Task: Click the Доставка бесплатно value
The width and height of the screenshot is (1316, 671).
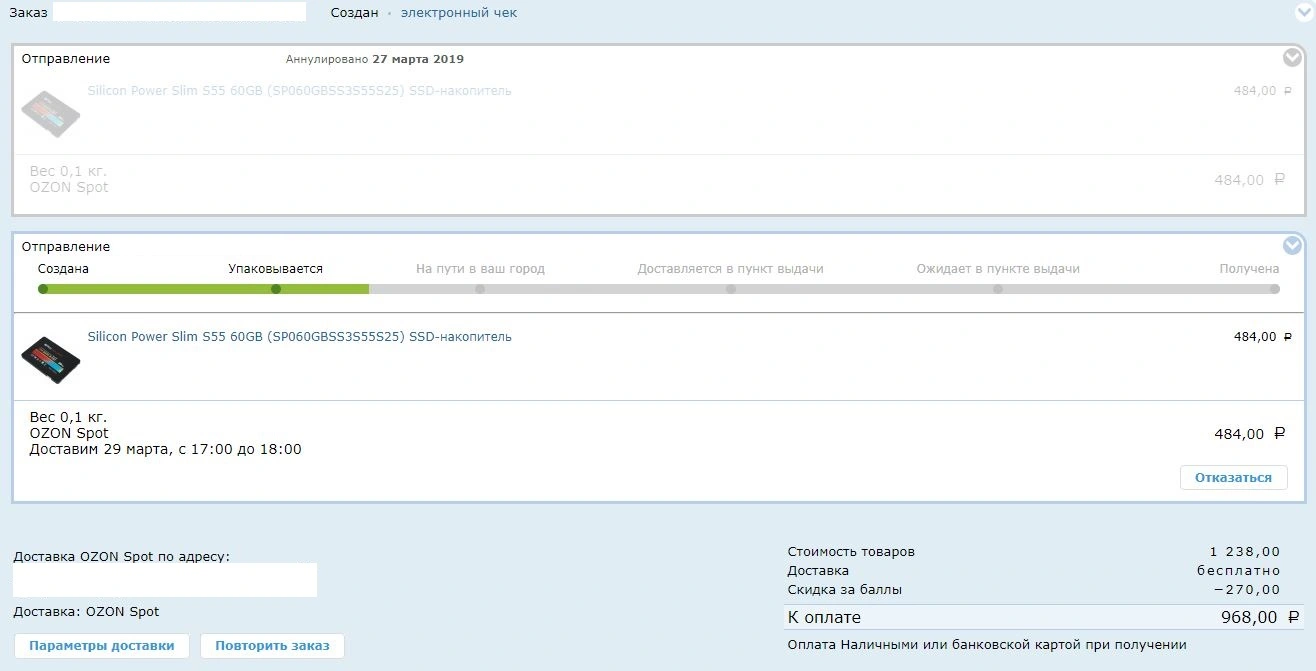Action: [x=1239, y=571]
